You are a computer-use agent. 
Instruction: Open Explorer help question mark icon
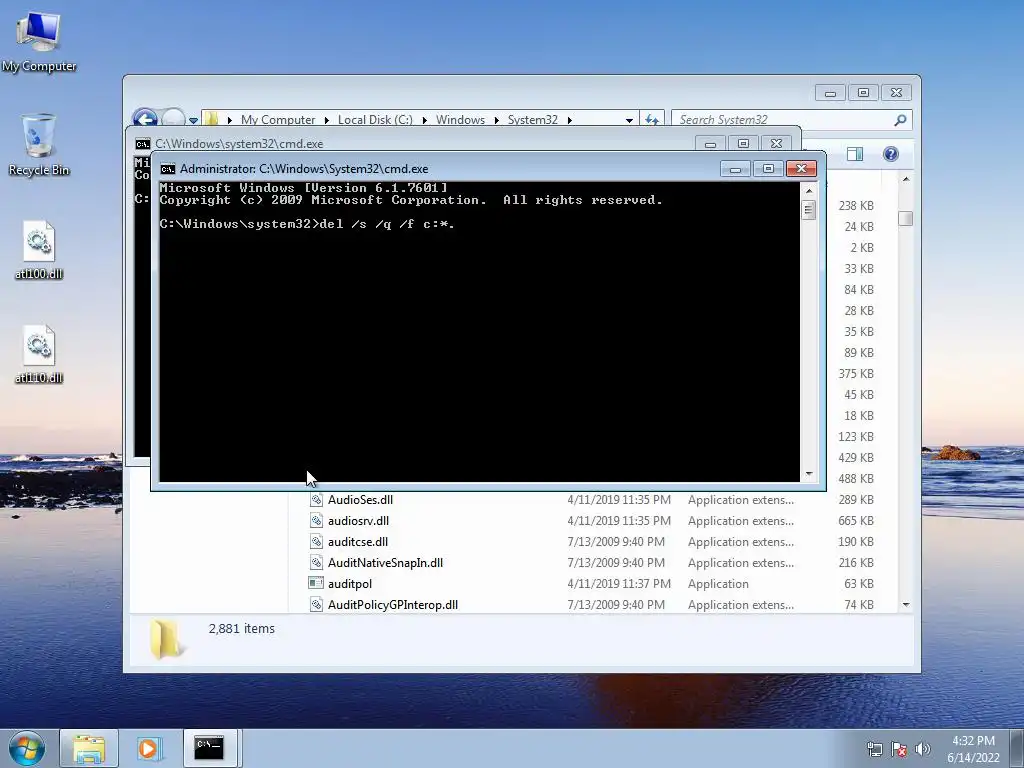(x=891, y=154)
